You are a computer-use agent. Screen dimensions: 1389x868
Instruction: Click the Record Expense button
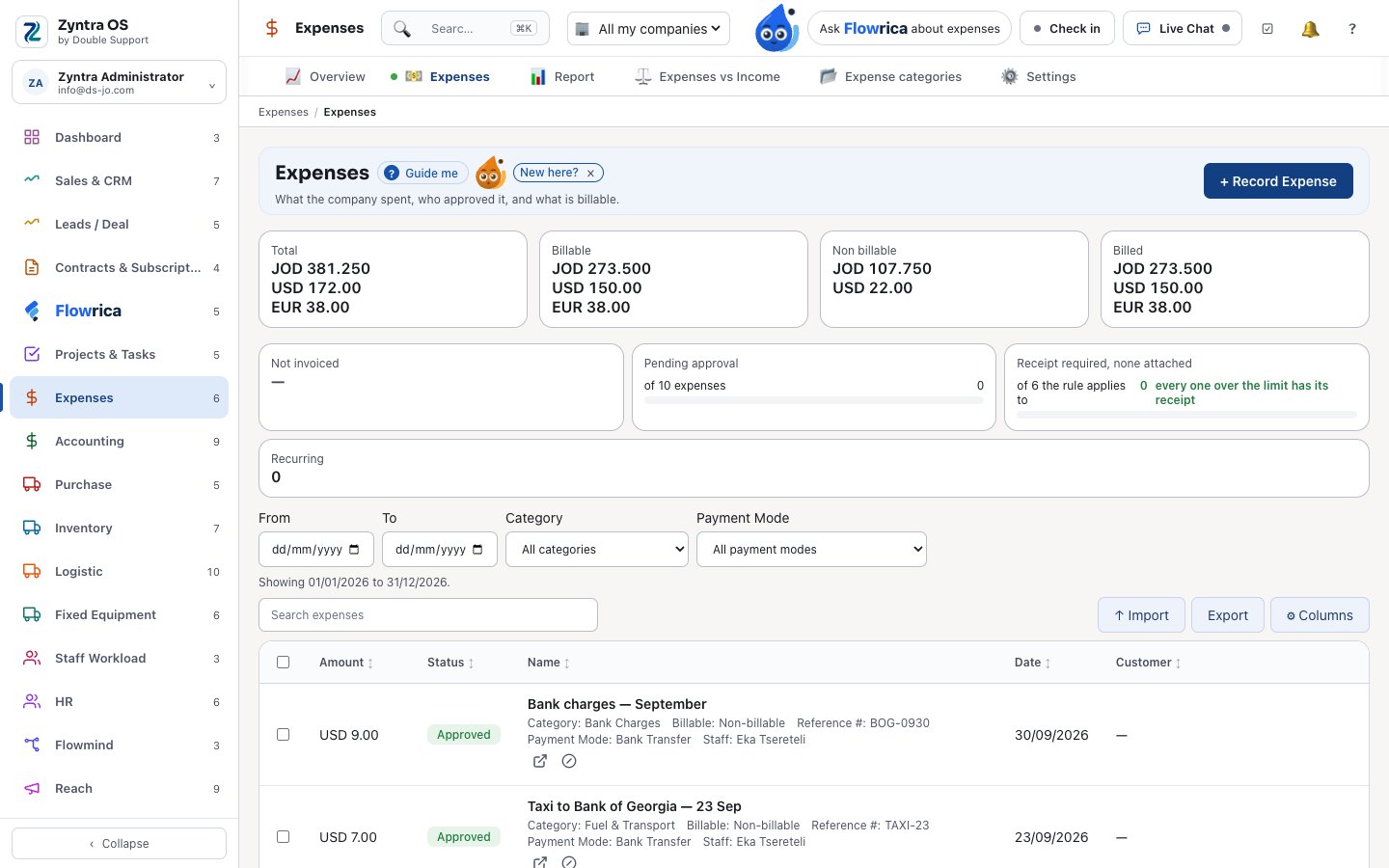pos(1278,181)
